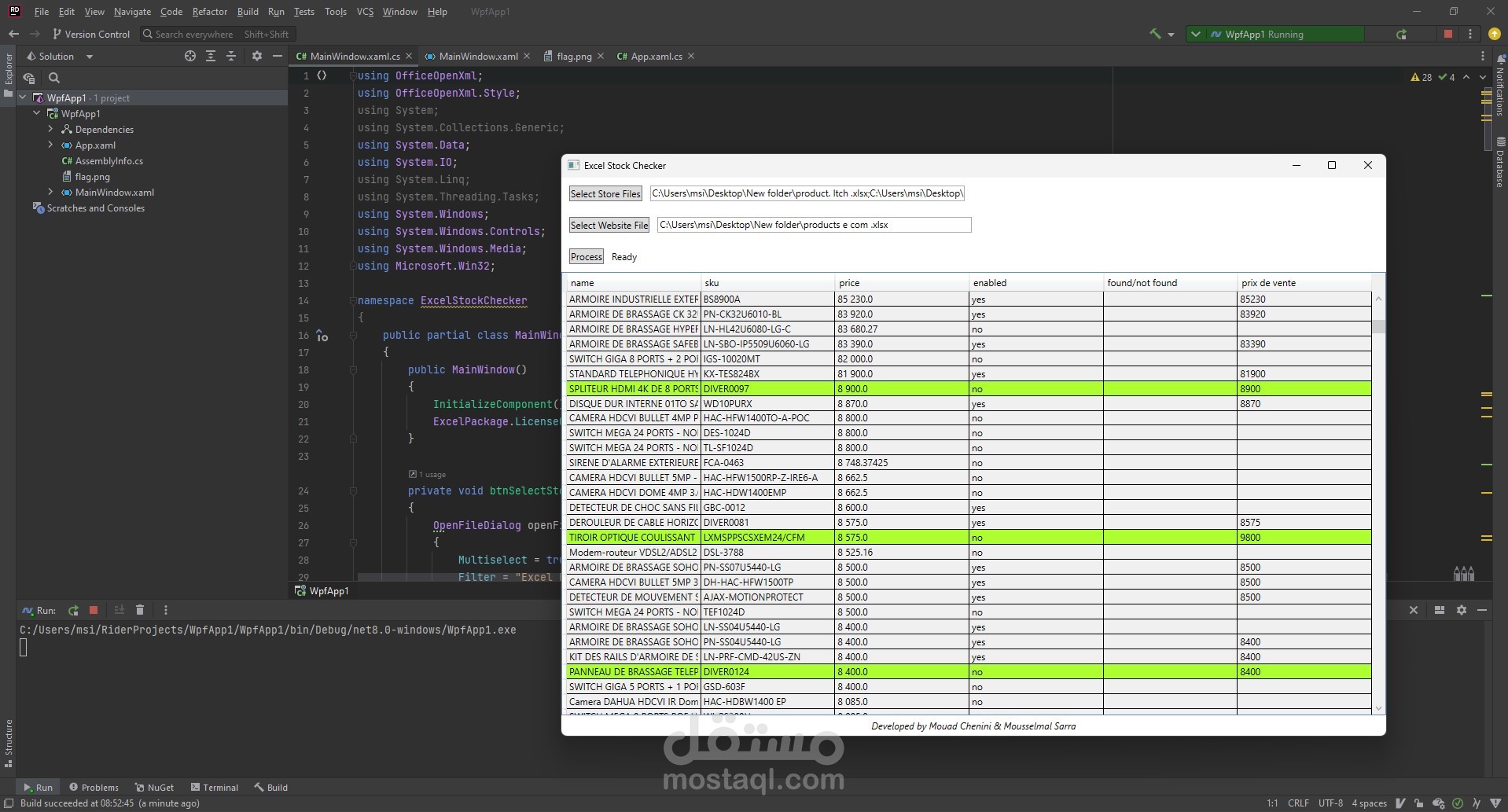Screen dimensions: 1508x812
Task: Hide the Solution panel with minus icon
Action: (x=277, y=56)
